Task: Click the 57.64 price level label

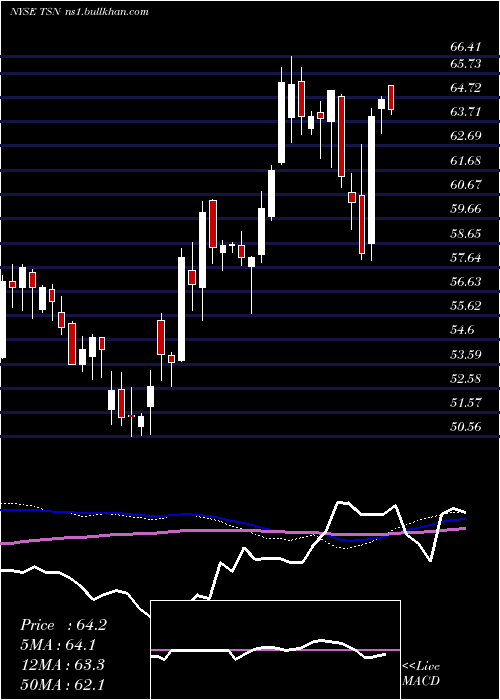Action: 465,257
